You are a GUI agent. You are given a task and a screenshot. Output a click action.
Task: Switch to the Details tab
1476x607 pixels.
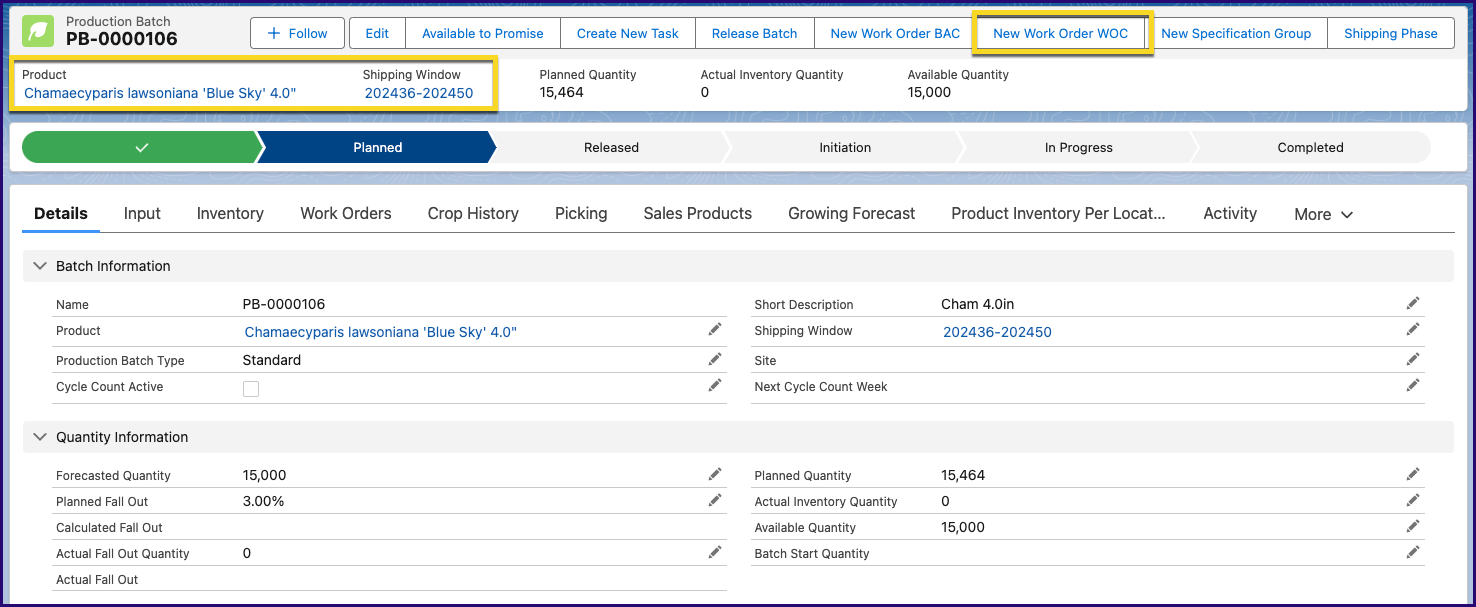61,213
